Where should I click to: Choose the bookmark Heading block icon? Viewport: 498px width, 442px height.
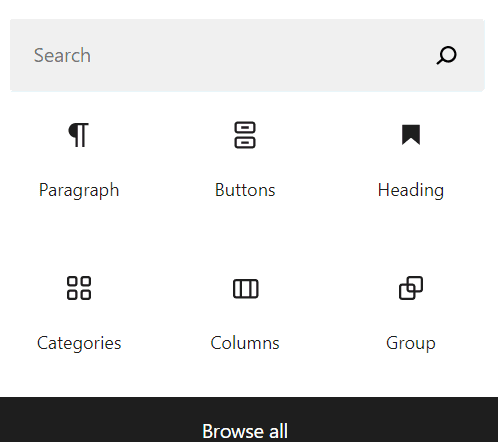pyautogui.click(x=411, y=135)
